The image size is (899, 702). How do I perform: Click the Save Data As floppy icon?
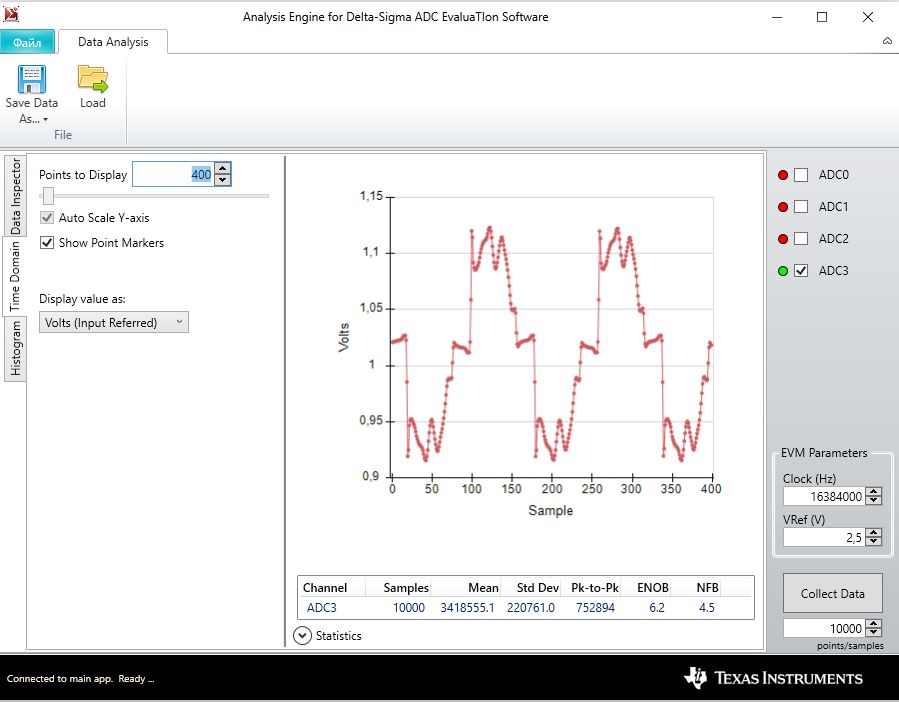(32, 79)
